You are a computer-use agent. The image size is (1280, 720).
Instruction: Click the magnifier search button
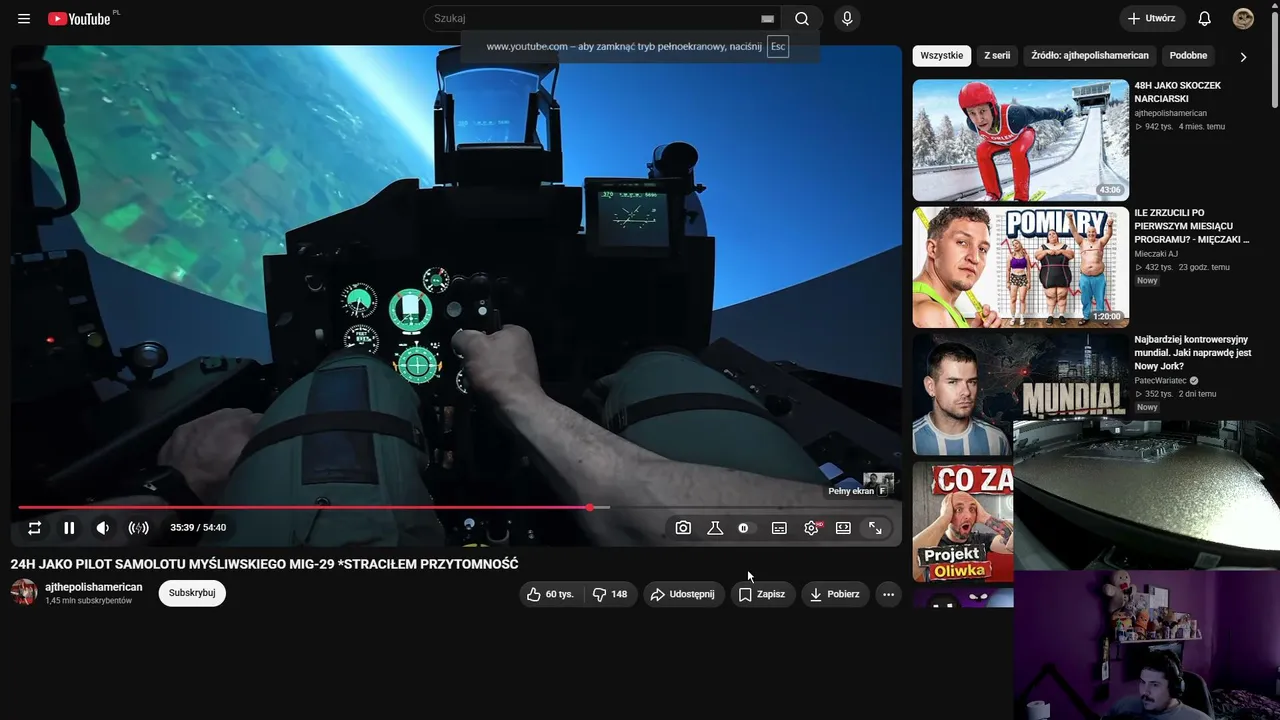click(x=802, y=19)
